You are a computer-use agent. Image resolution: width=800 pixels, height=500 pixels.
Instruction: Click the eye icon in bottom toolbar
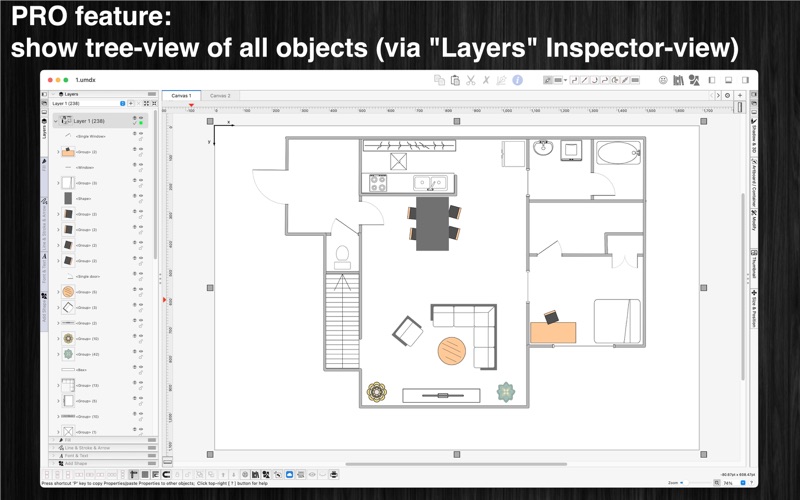(312, 474)
